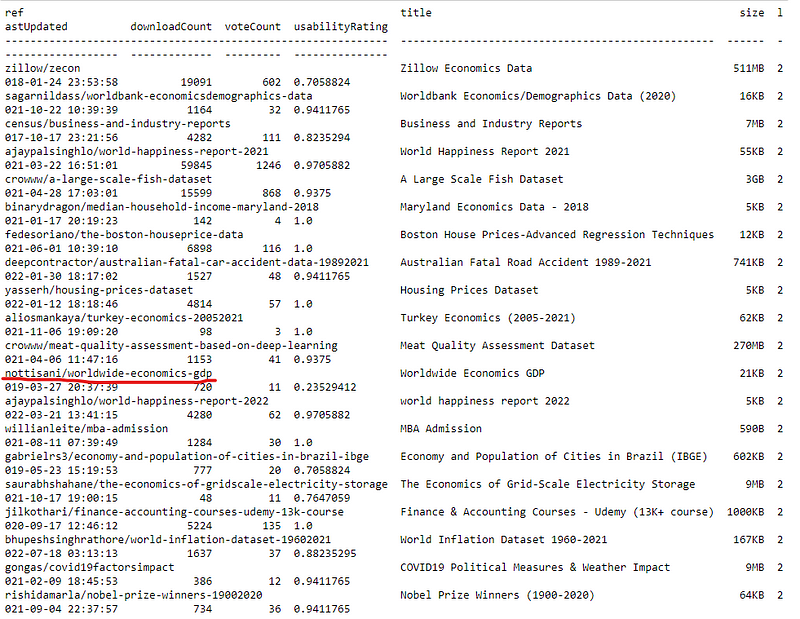Click title 'World Inflation Dataset 1960-2021'
This screenshot has height=619, width=800.
pos(504,539)
